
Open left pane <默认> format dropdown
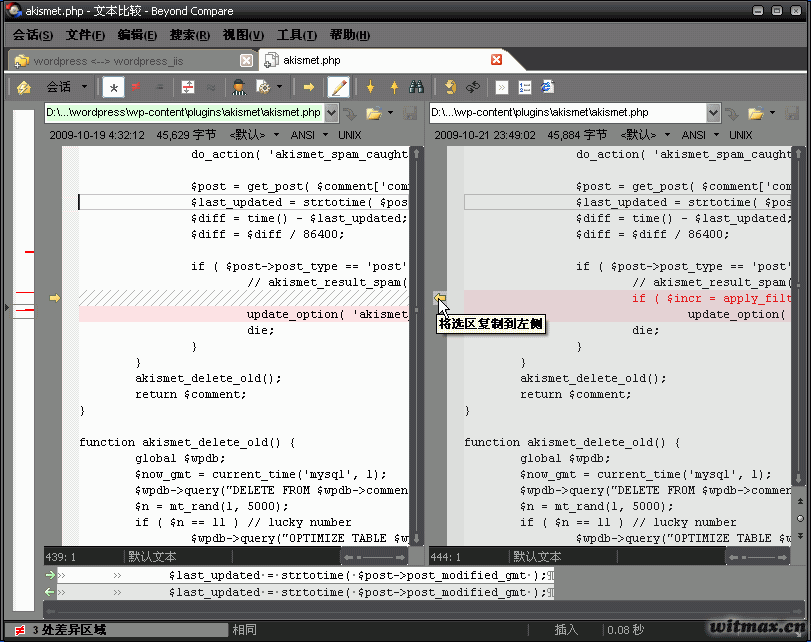pos(254,135)
